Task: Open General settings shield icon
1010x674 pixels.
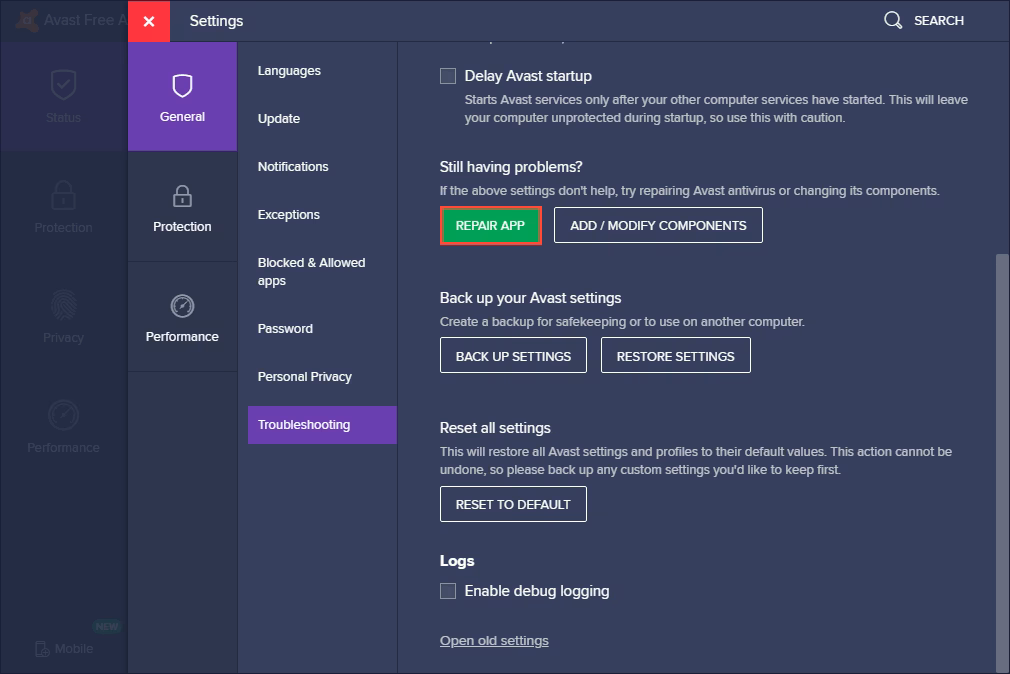Action: [x=182, y=85]
